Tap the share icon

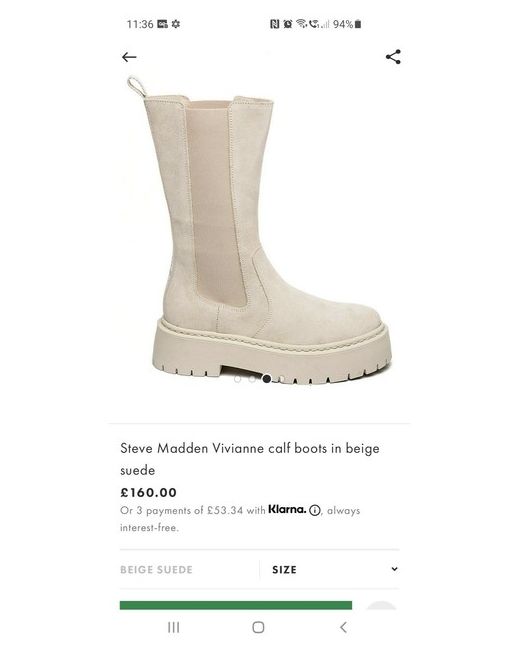click(x=393, y=57)
